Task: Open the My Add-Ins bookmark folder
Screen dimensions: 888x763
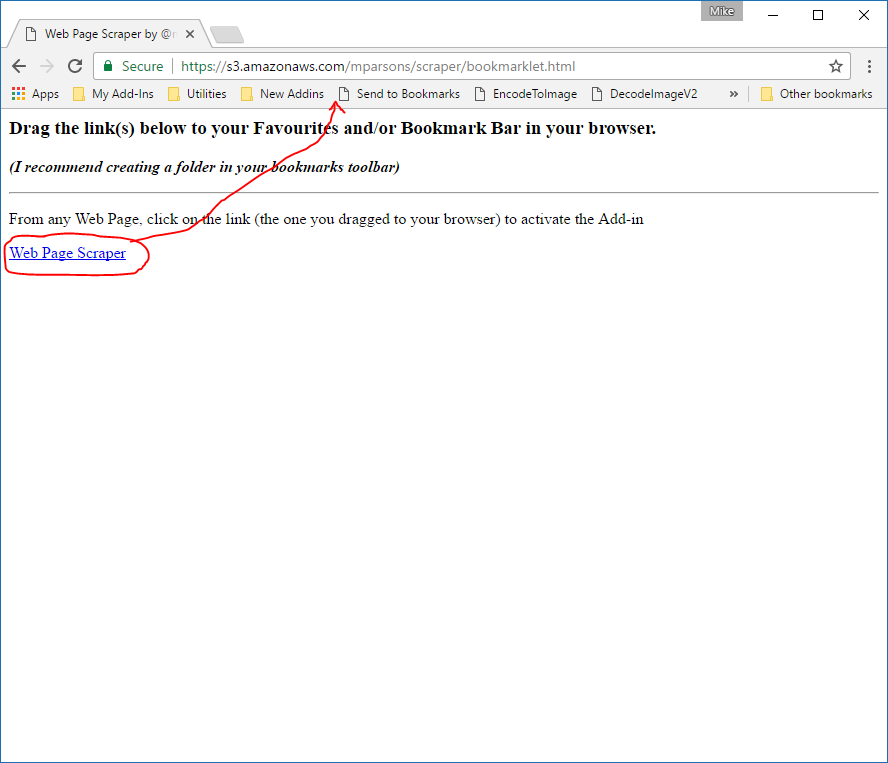Action: click(x=114, y=94)
